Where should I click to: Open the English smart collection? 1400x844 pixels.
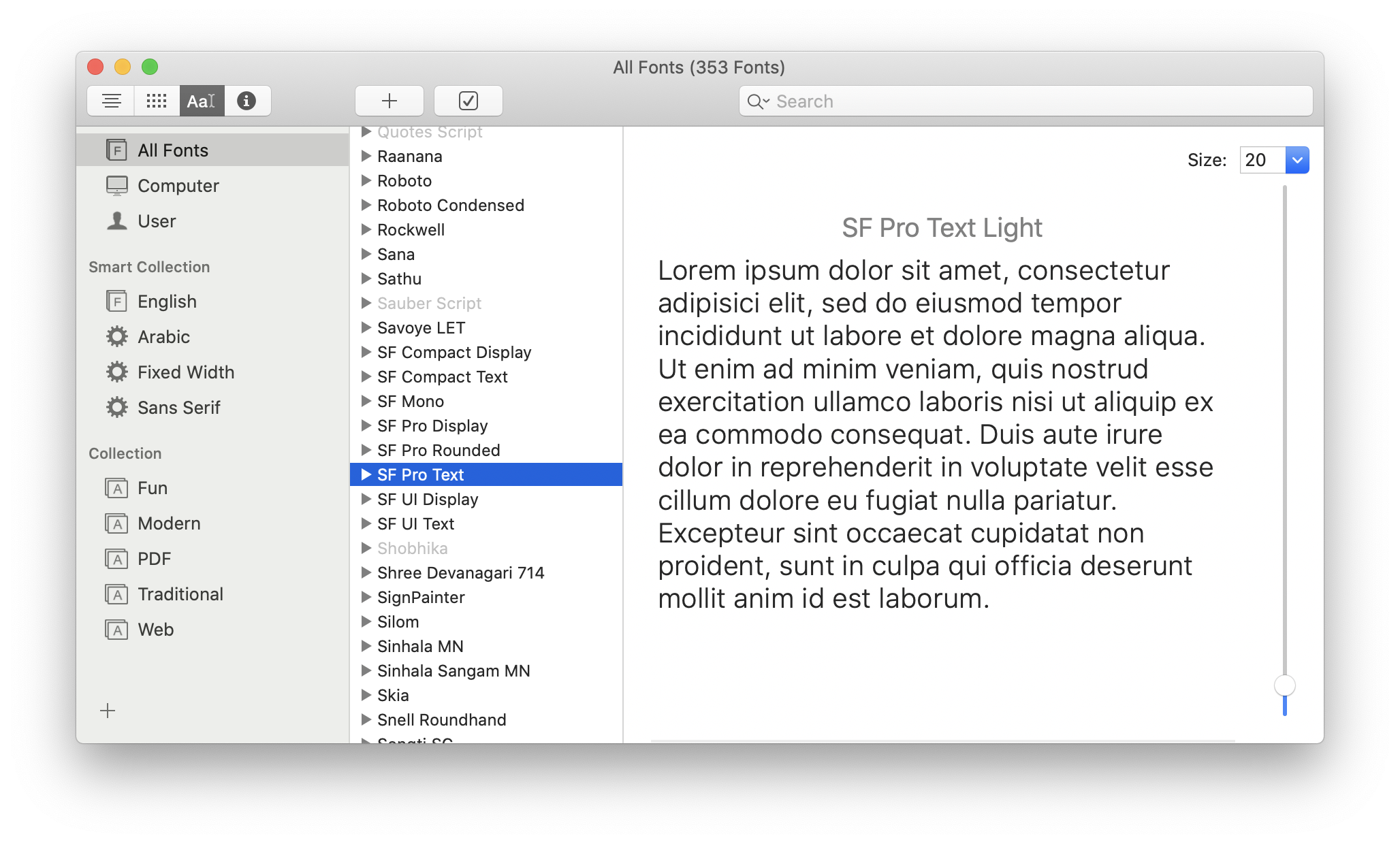point(212,302)
